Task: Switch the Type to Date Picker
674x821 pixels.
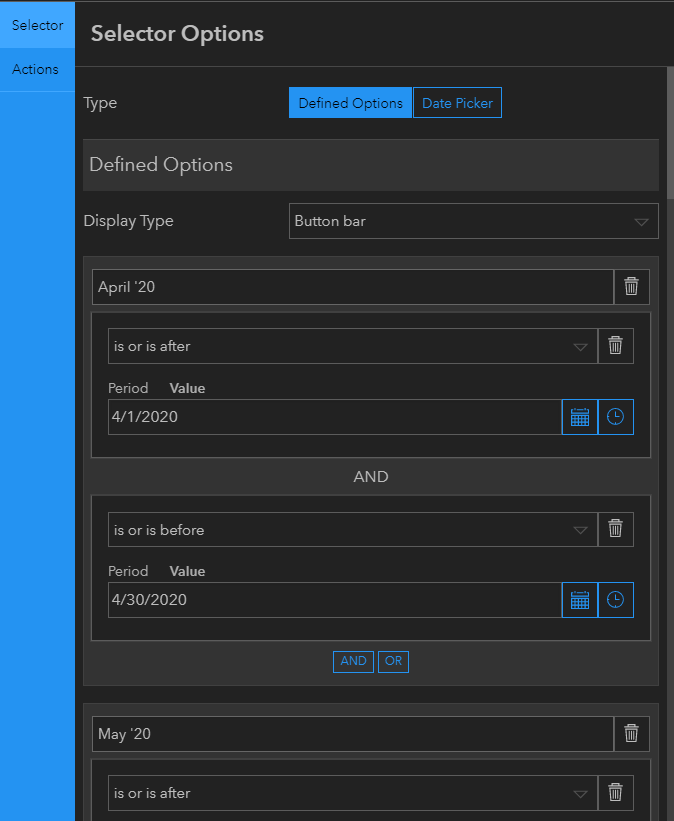Action: tap(457, 102)
